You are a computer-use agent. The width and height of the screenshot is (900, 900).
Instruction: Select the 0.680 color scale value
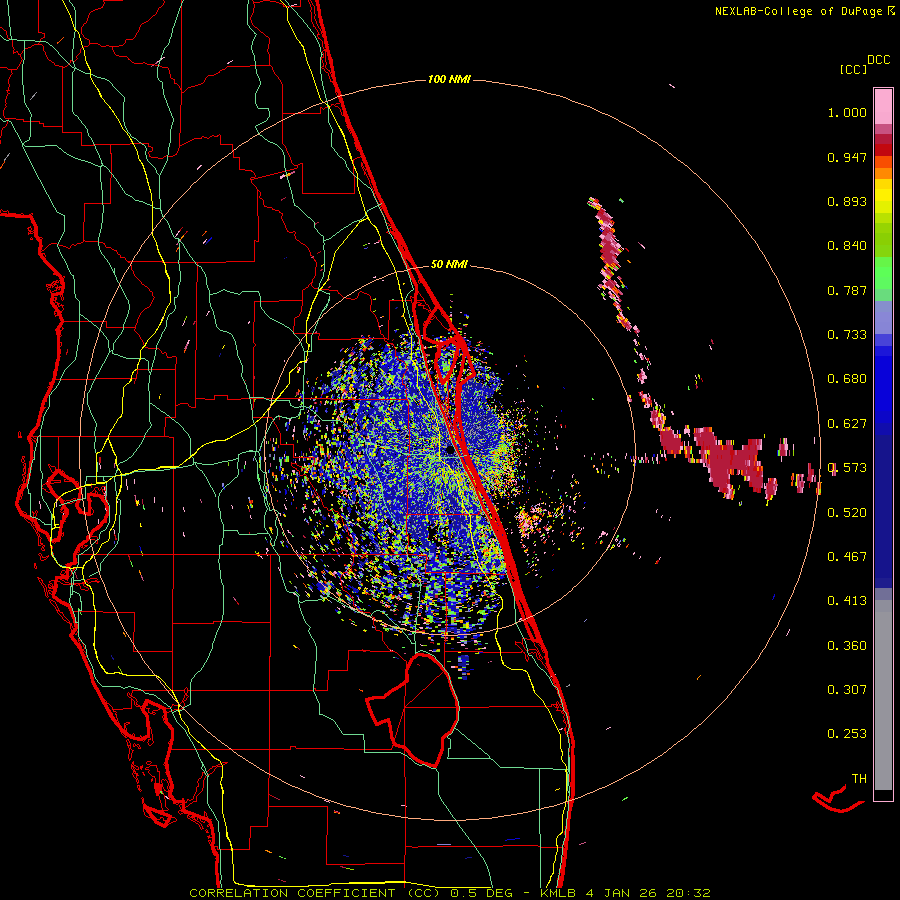click(847, 379)
